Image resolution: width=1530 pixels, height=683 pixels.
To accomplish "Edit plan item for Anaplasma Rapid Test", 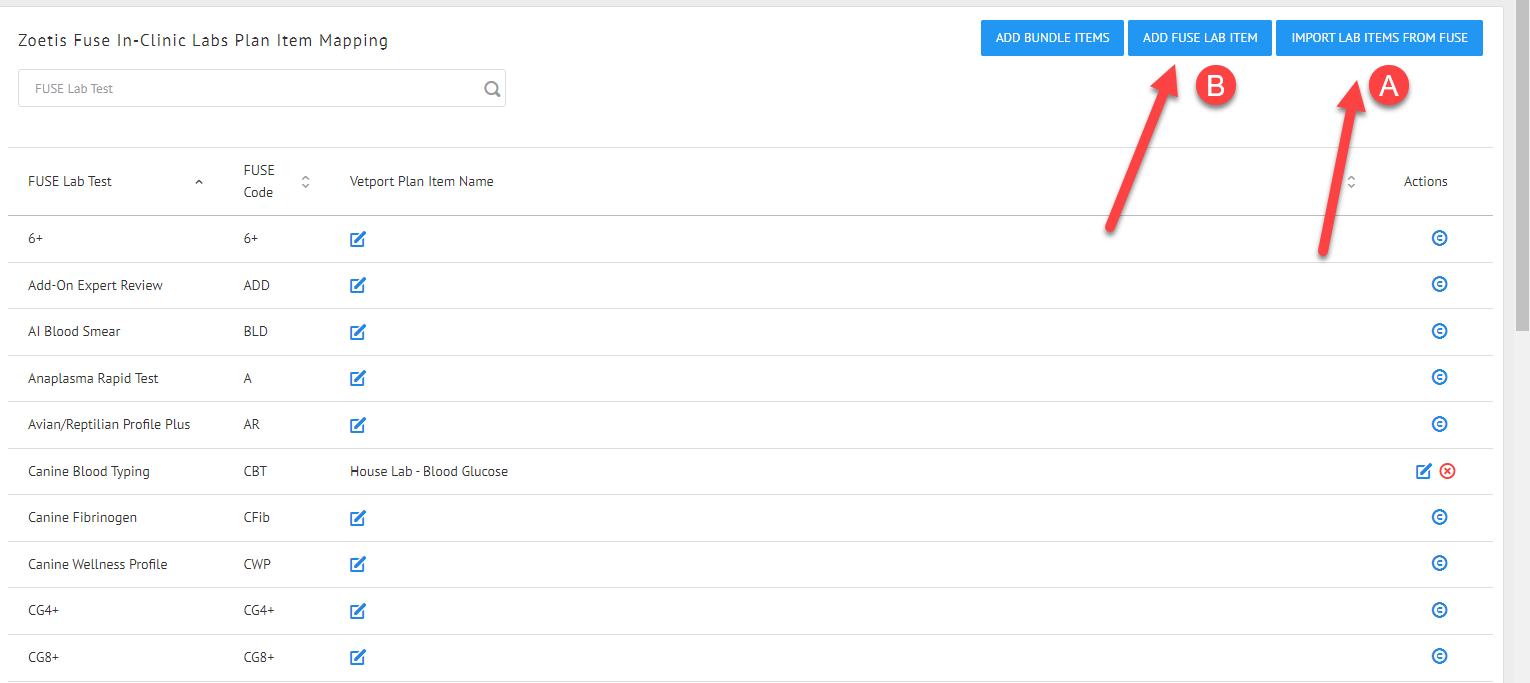I will point(358,378).
